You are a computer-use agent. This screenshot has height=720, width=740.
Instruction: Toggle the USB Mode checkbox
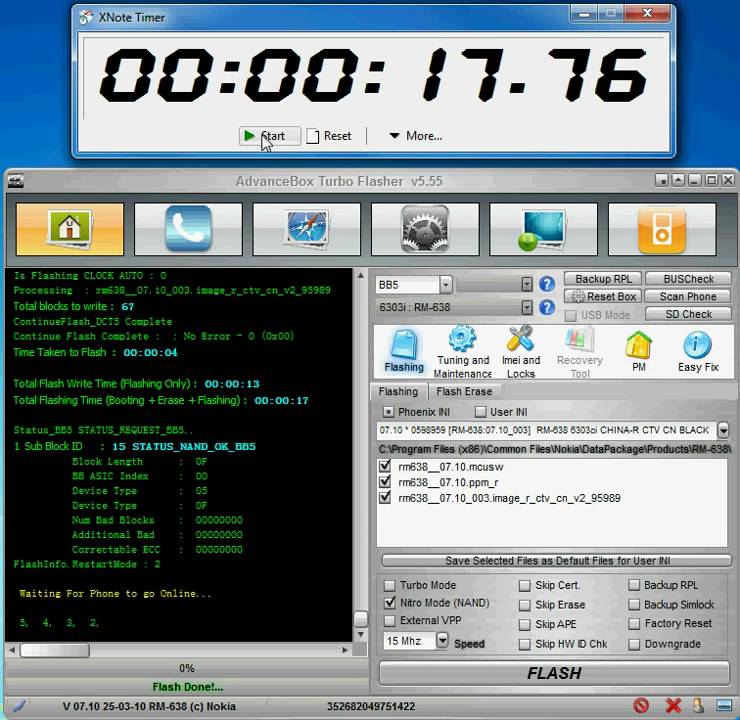click(571, 315)
